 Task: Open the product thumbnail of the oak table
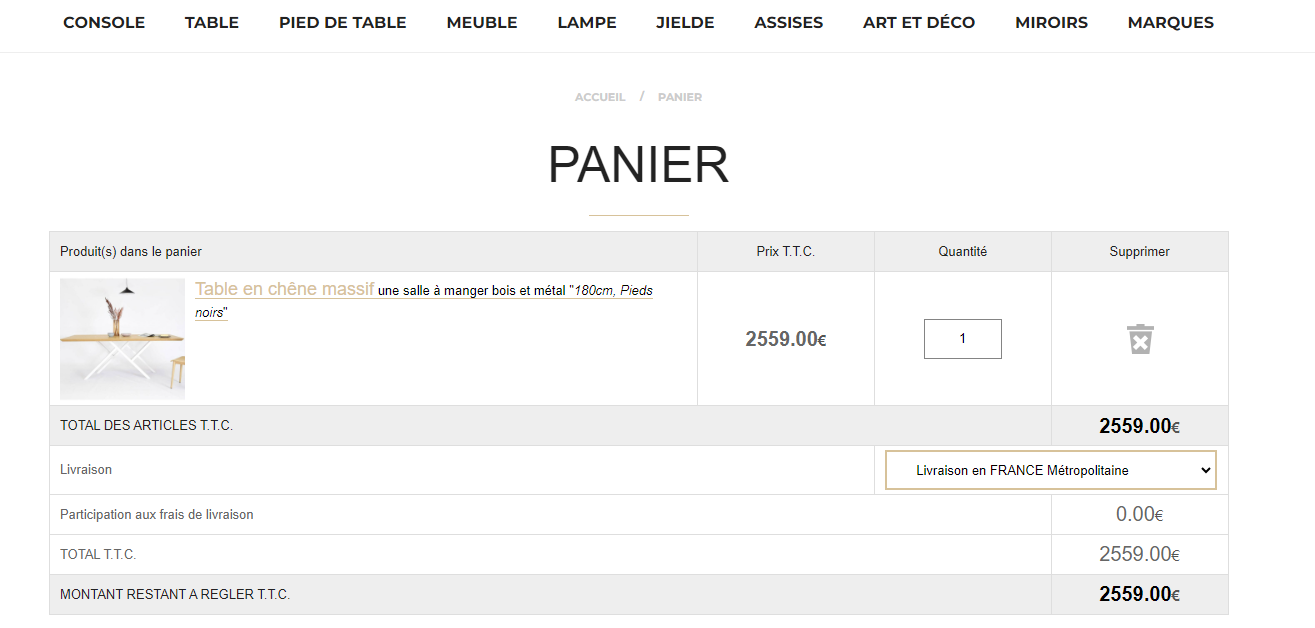point(122,338)
